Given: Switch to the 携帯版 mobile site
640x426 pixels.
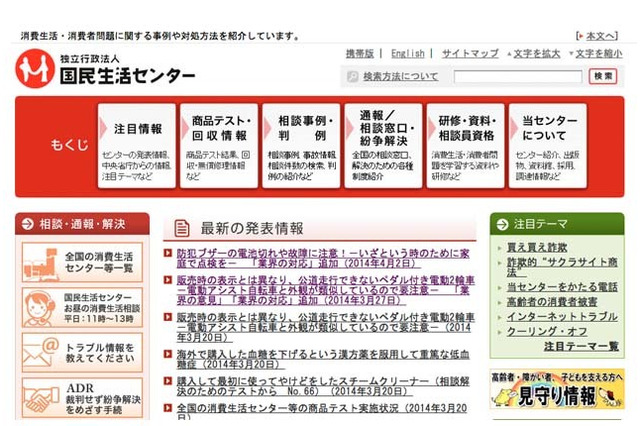Looking at the screenshot, I should pos(360,53).
